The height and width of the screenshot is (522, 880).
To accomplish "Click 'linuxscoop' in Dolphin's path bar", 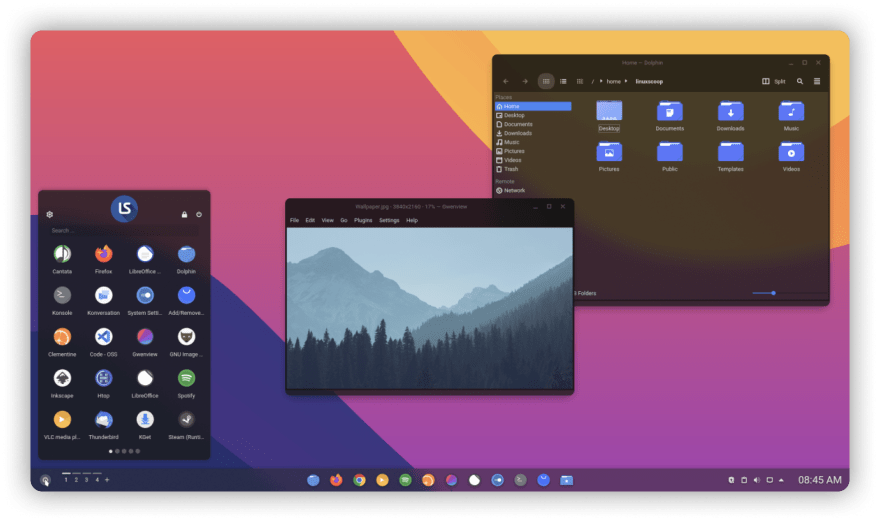I will click(649, 81).
